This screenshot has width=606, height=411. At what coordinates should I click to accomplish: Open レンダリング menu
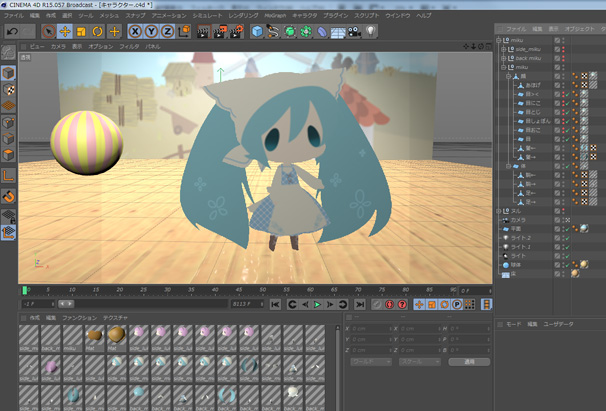coord(243,15)
